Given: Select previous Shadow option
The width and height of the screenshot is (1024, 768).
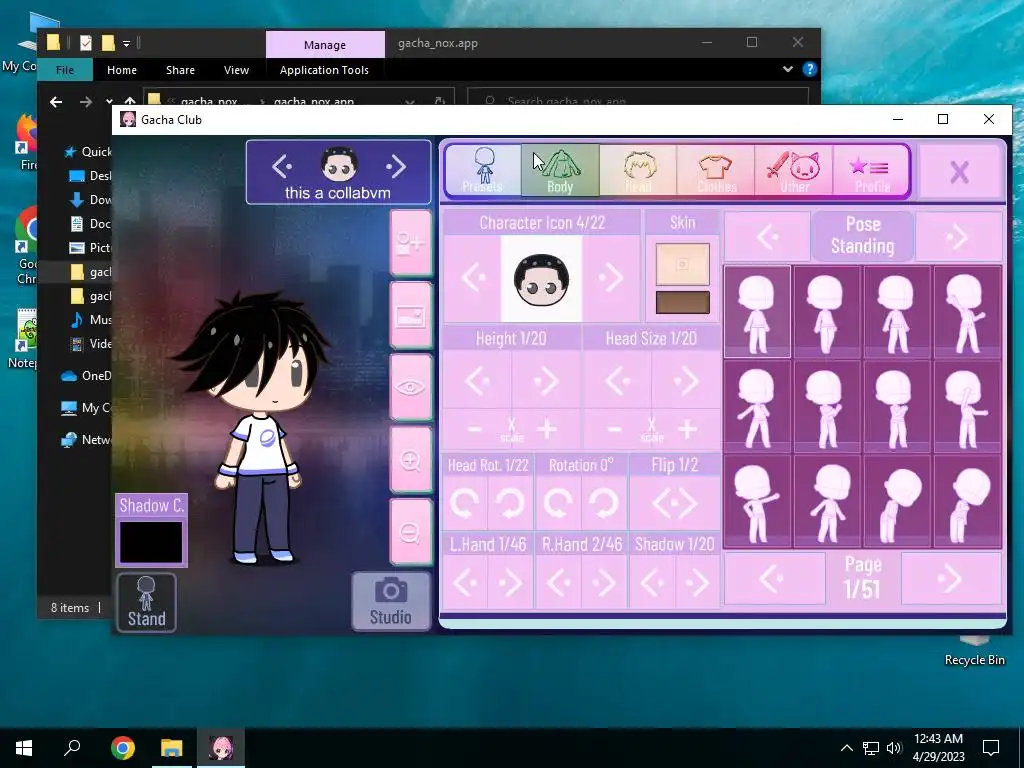Looking at the screenshot, I should (652, 582).
